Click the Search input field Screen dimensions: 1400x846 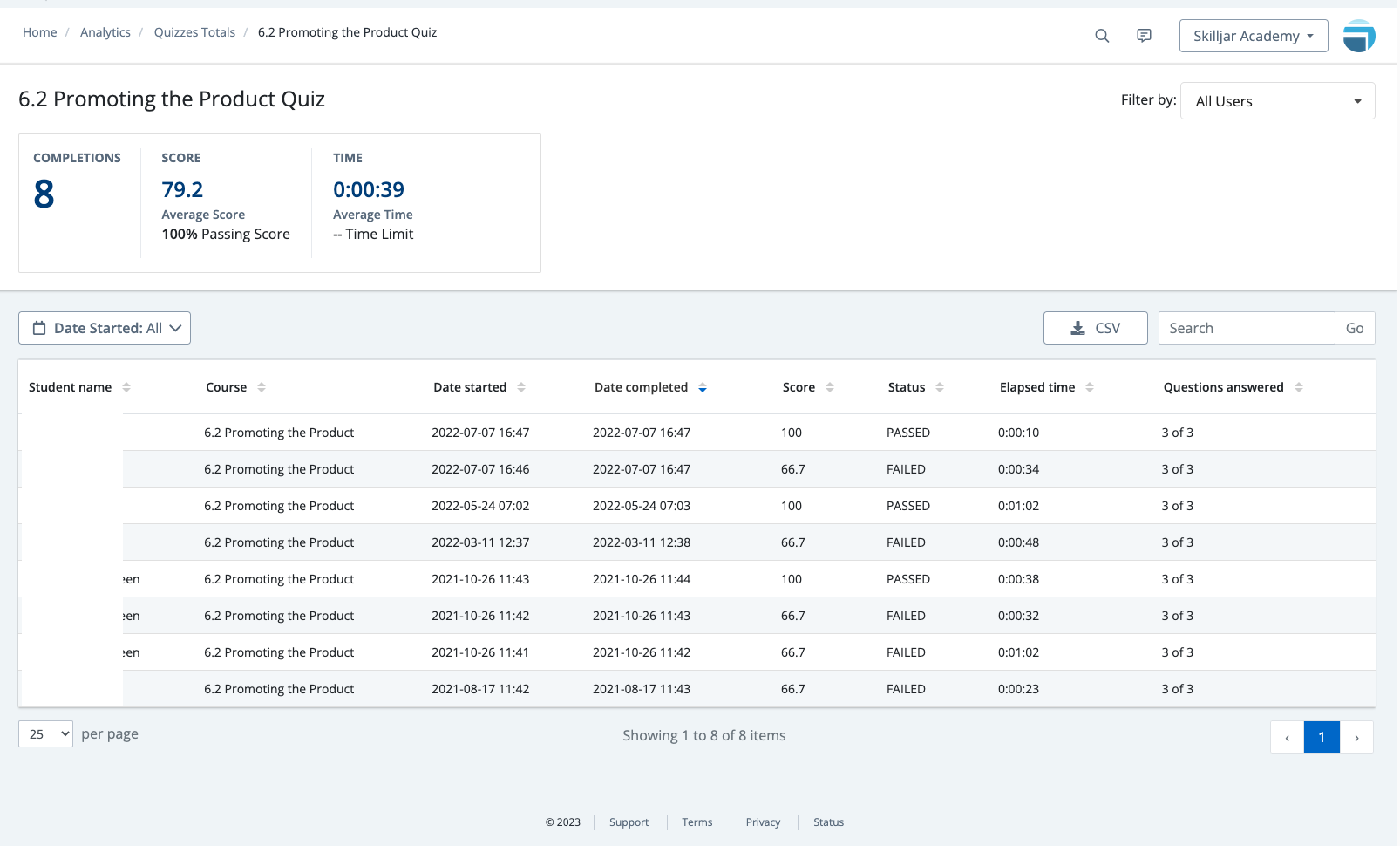(x=1247, y=328)
